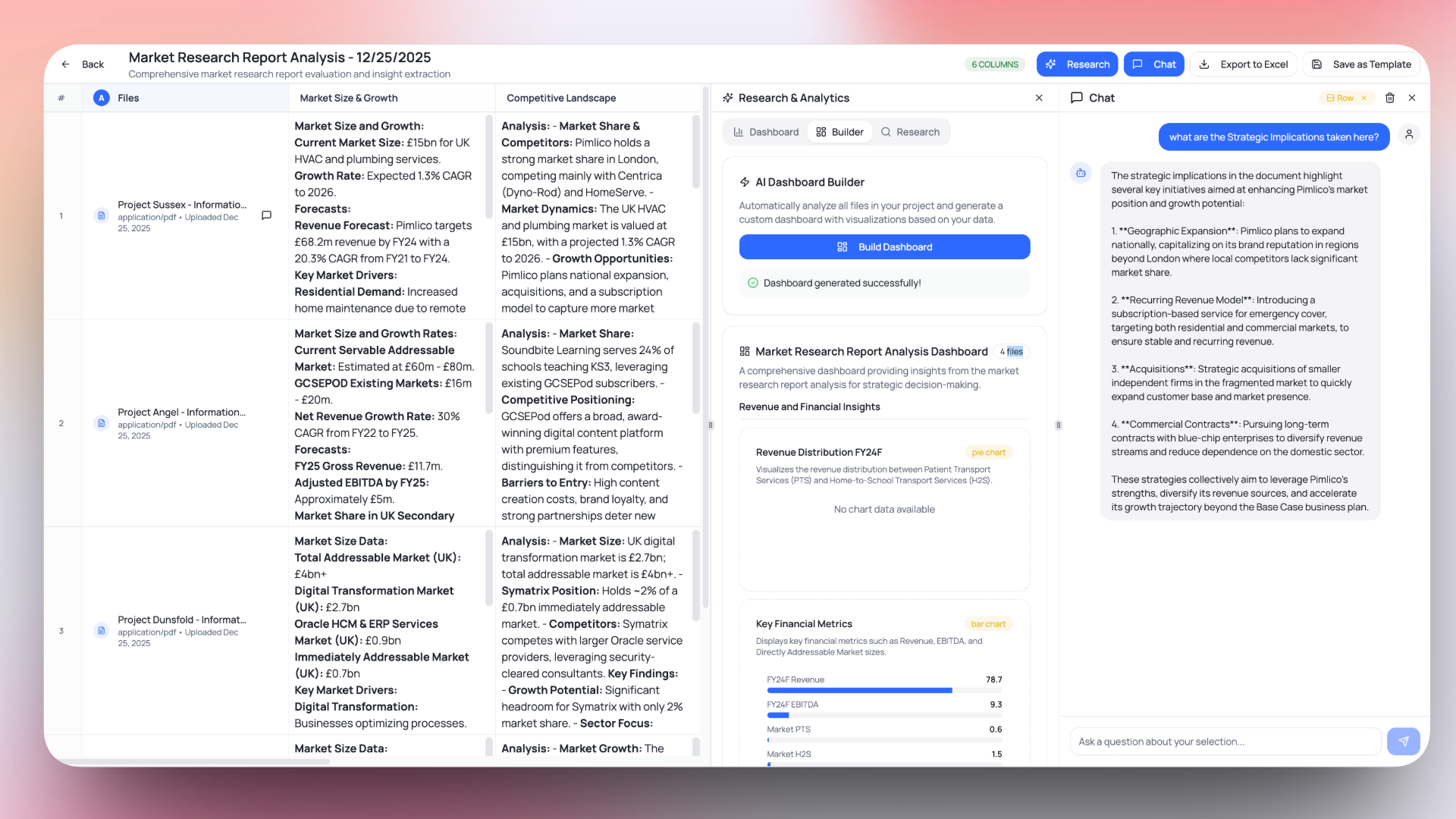Click the paper plane send icon
Screen dimensions: 1456x819
[1404, 741]
